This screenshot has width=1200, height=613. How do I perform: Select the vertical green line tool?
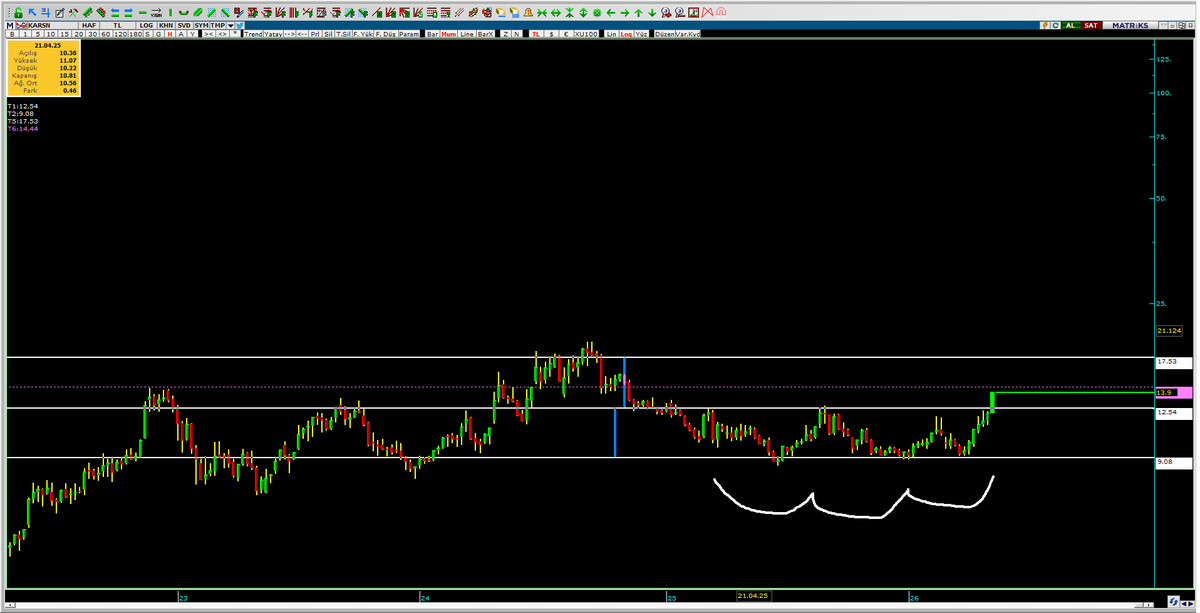[170, 13]
